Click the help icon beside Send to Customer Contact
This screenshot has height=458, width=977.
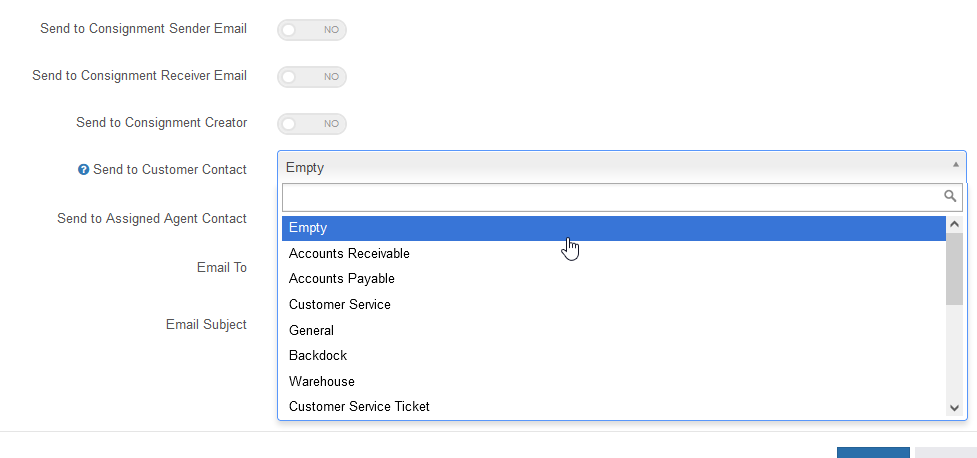coord(83,169)
